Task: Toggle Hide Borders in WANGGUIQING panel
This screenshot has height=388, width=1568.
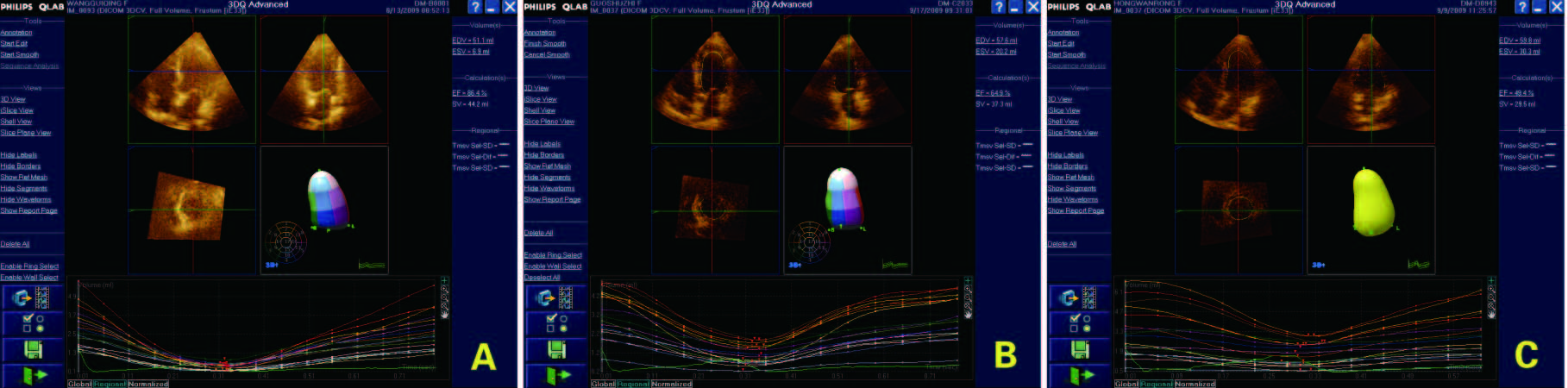Action: click(21, 166)
